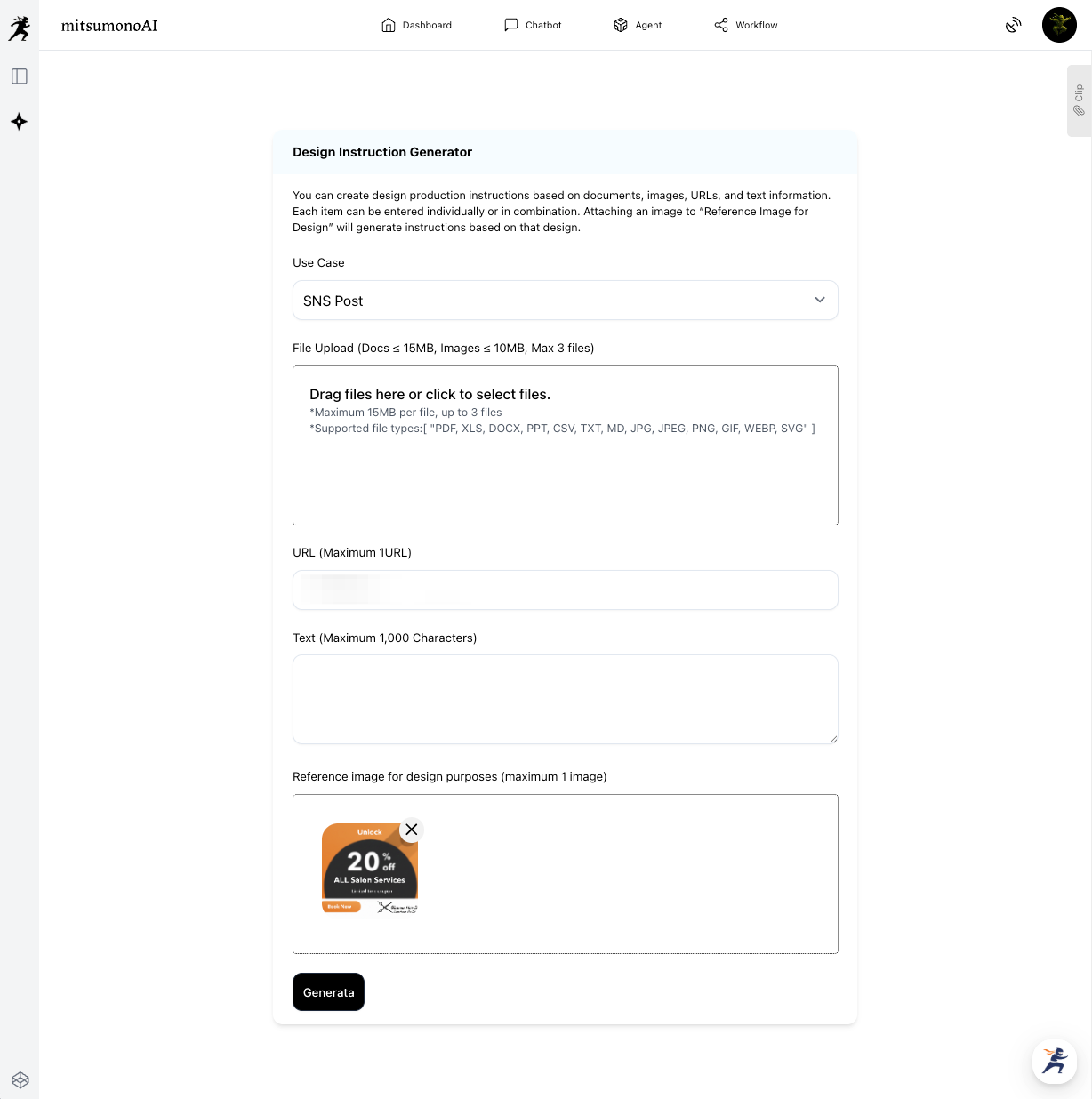
Task: Open the cube icon at sidebar bottom
Action: (20, 1080)
